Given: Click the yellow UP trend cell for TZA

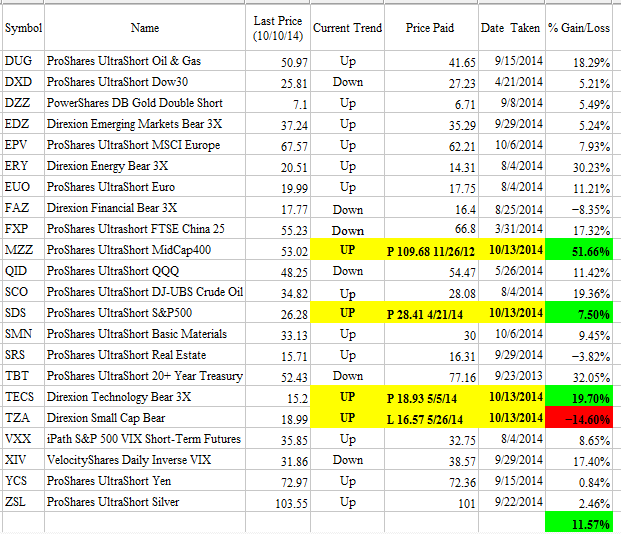Looking at the screenshot, I should pyautogui.click(x=347, y=418).
